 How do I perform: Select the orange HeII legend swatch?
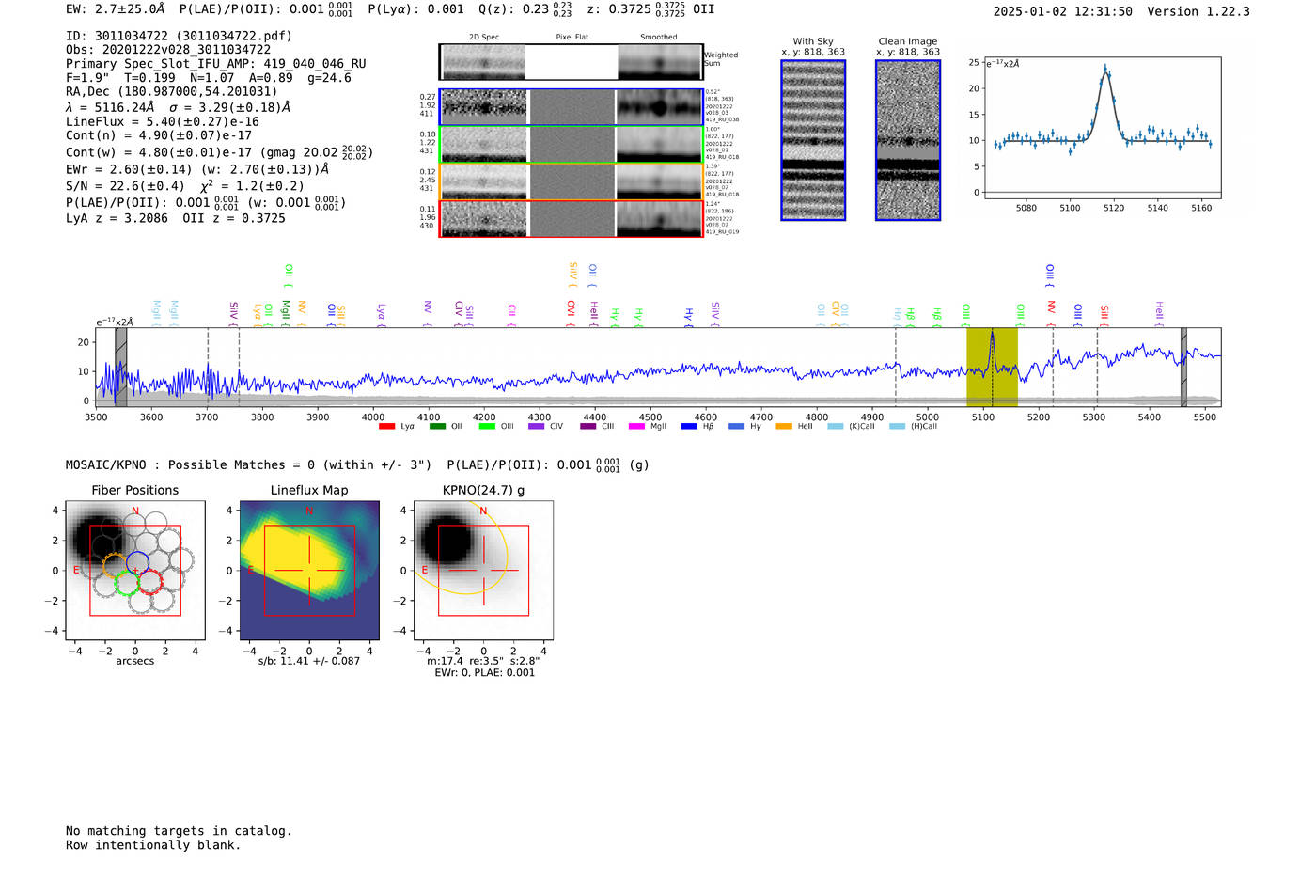(784, 427)
